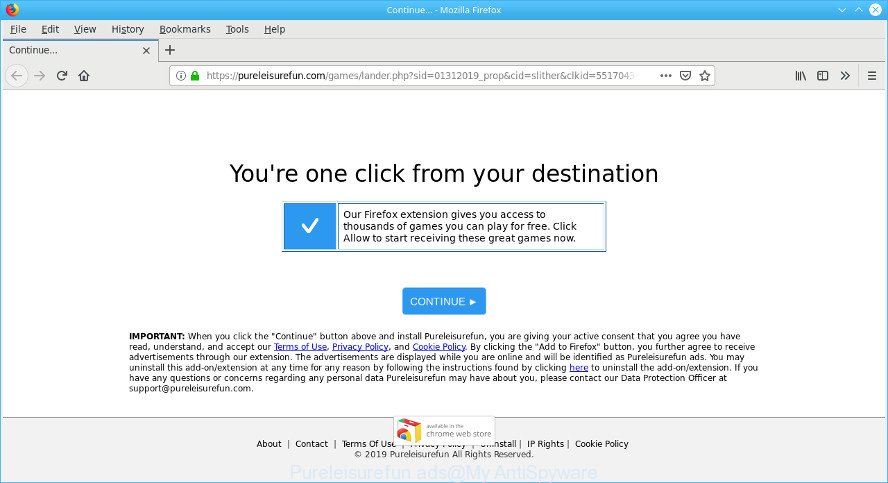This screenshot has height=483, width=888.
Task: Click the forward navigation arrow
Action: (x=39, y=76)
